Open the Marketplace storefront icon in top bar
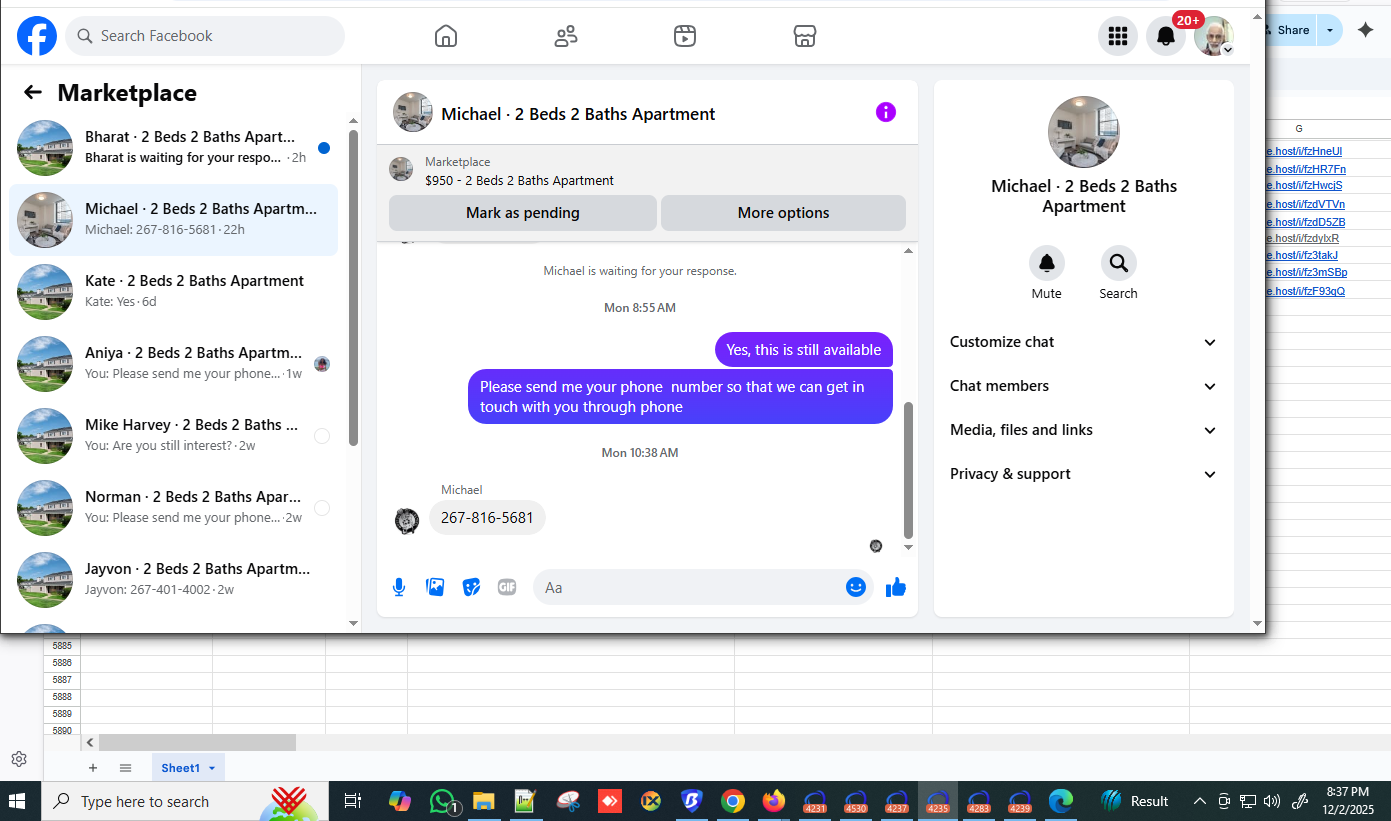Image resolution: width=1391 pixels, height=821 pixels. [805, 36]
